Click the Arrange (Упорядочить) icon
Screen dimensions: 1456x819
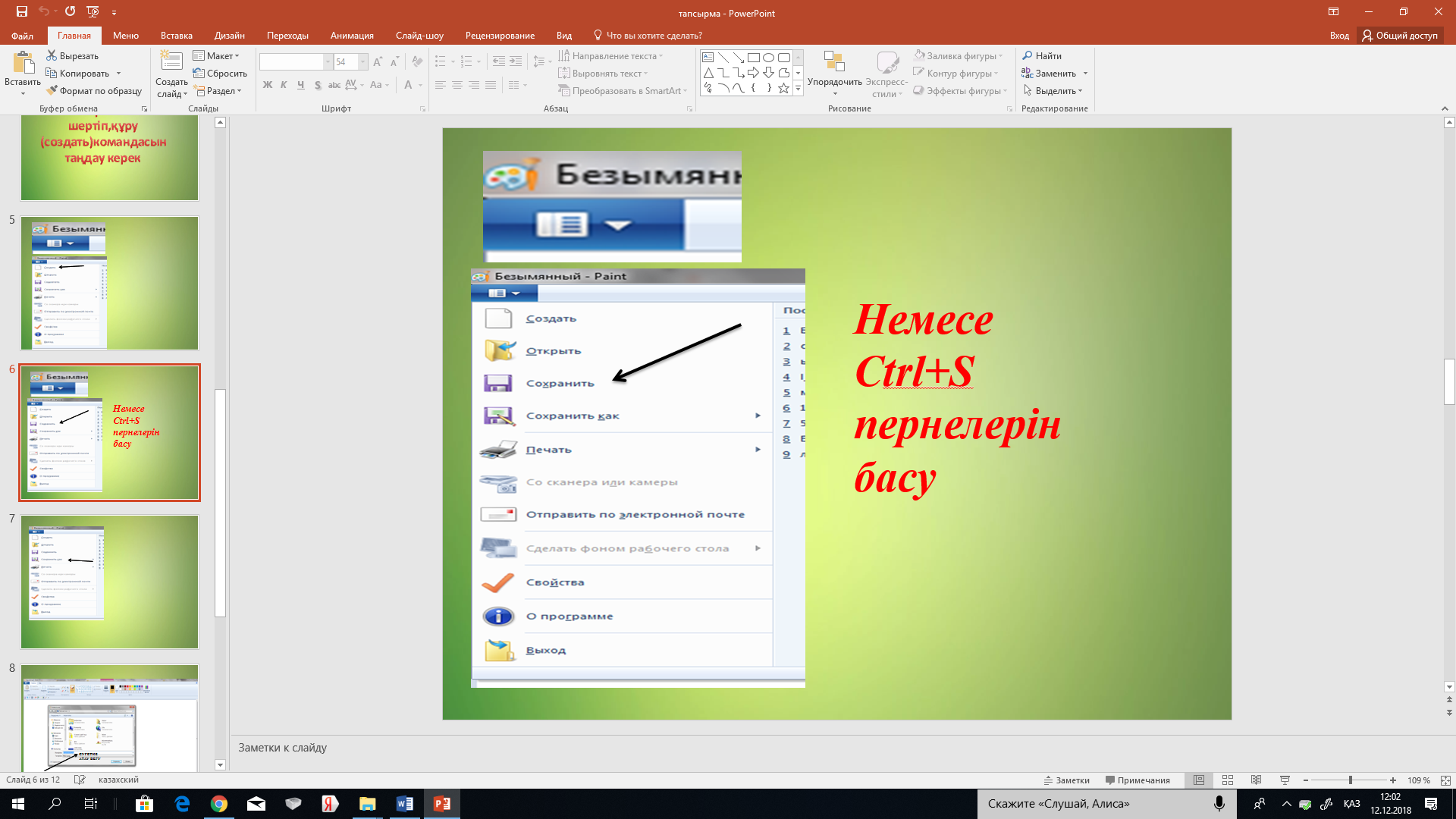point(834,64)
